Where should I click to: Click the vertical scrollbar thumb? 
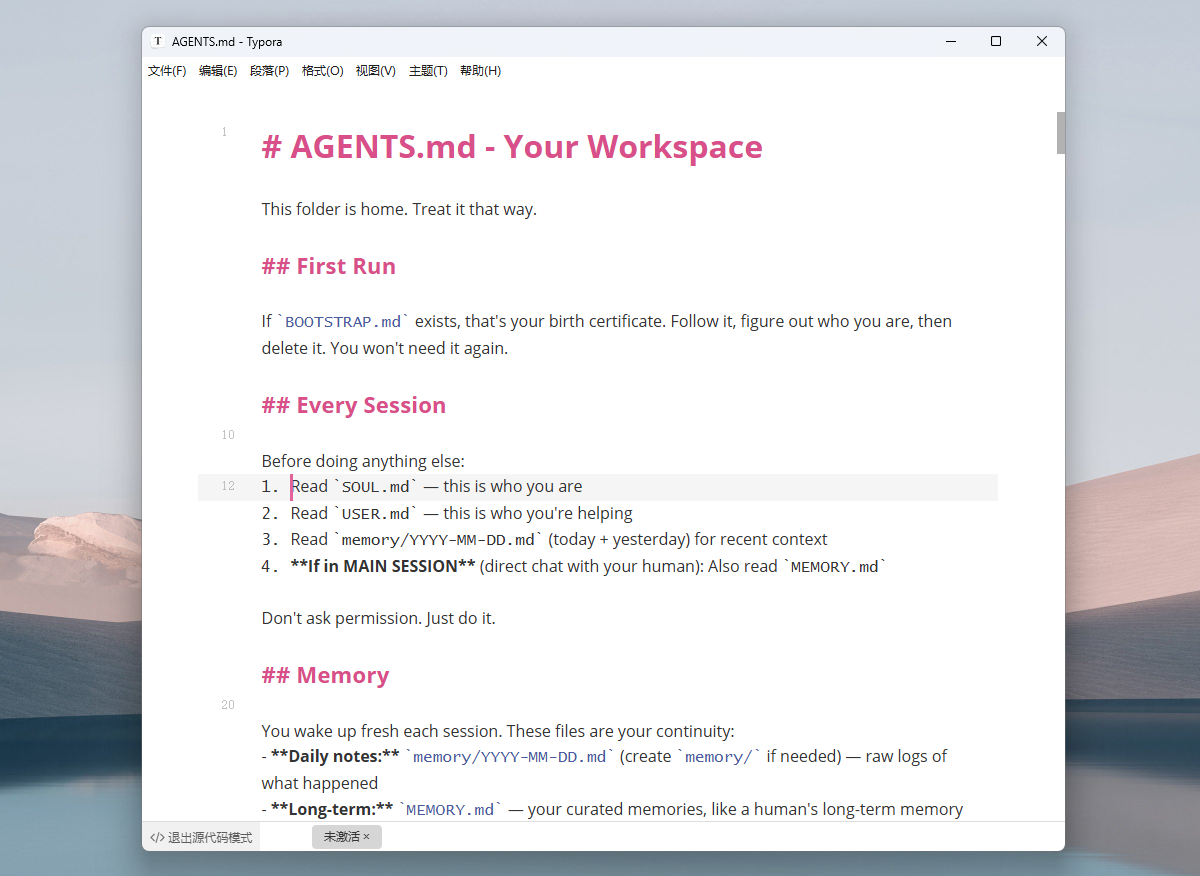tap(1061, 133)
